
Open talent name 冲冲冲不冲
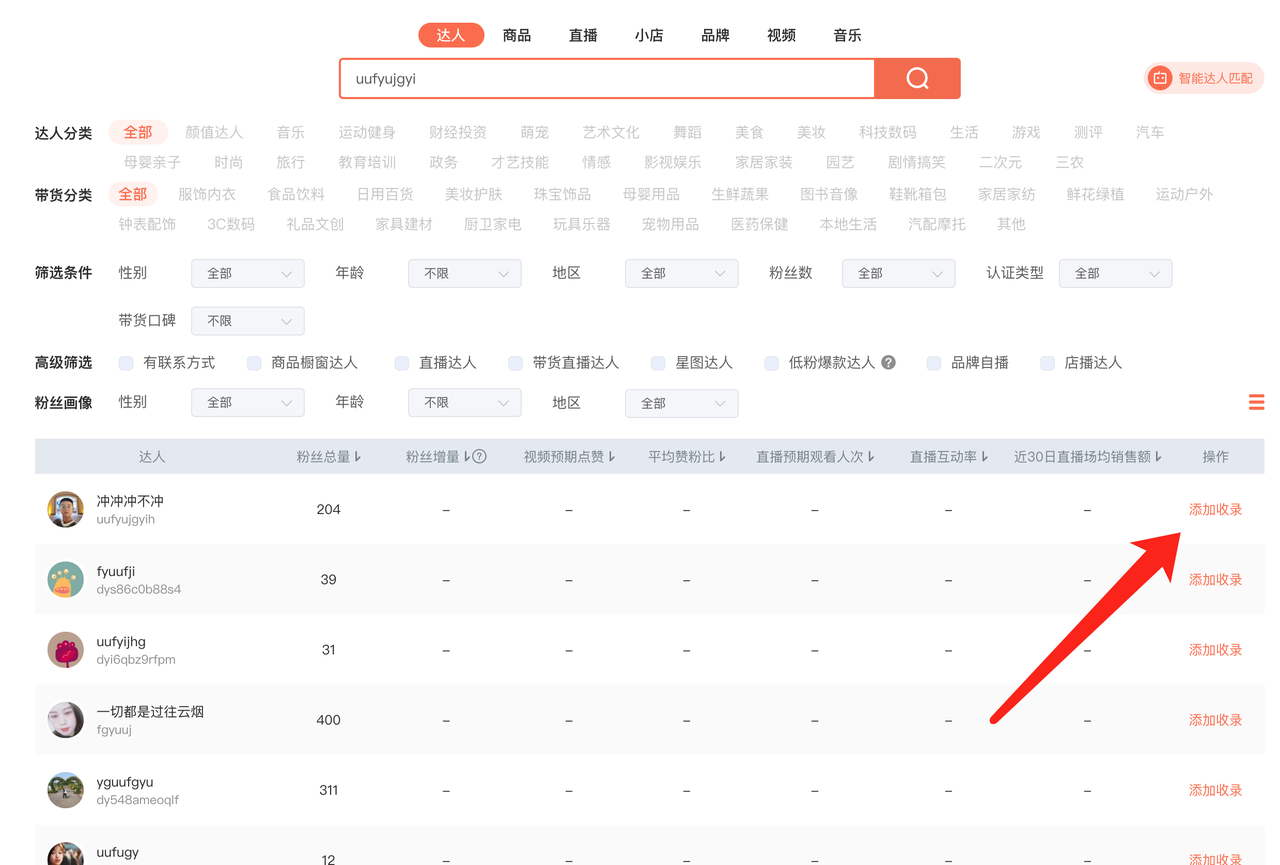coord(130,501)
